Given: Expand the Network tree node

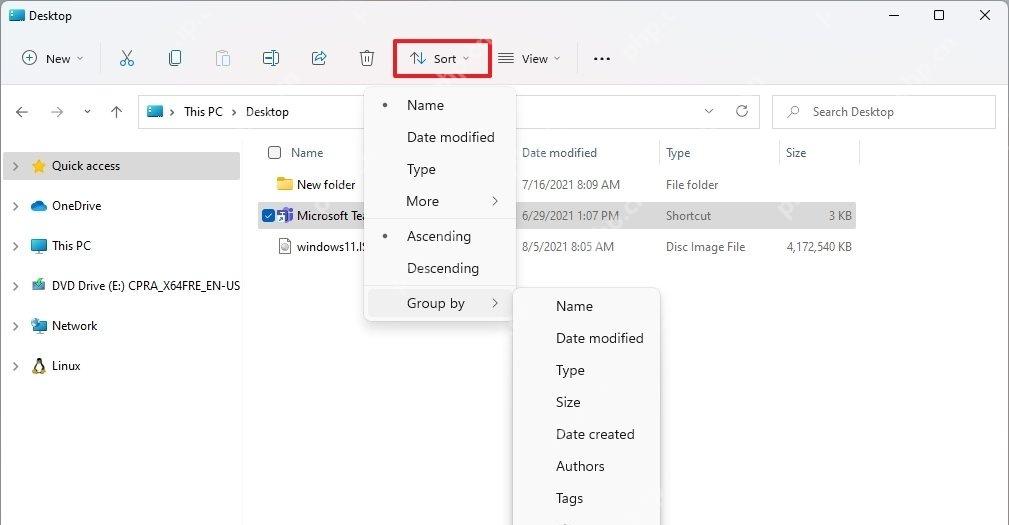Looking at the screenshot, I should click(x=15, y=326).
